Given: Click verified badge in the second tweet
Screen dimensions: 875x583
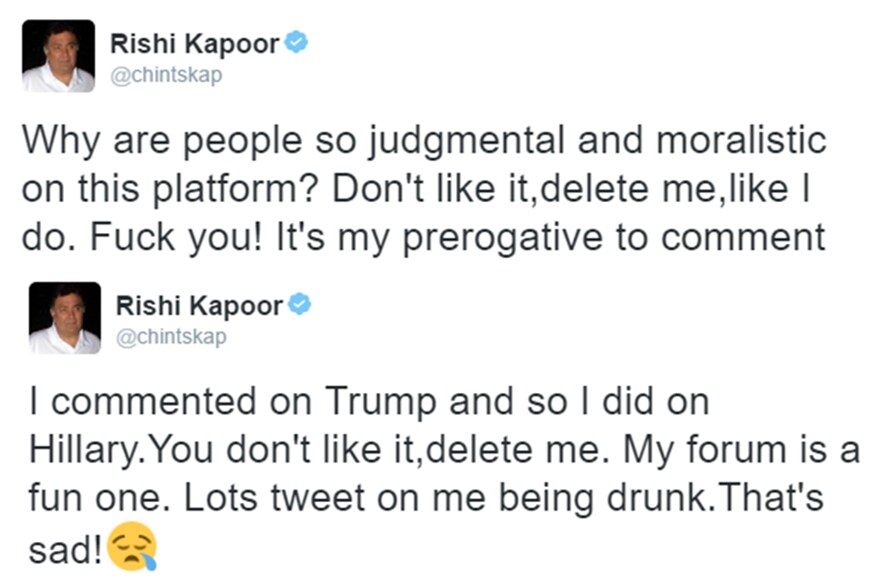Looking at the screenshot, I should click(x=300, y=304).
